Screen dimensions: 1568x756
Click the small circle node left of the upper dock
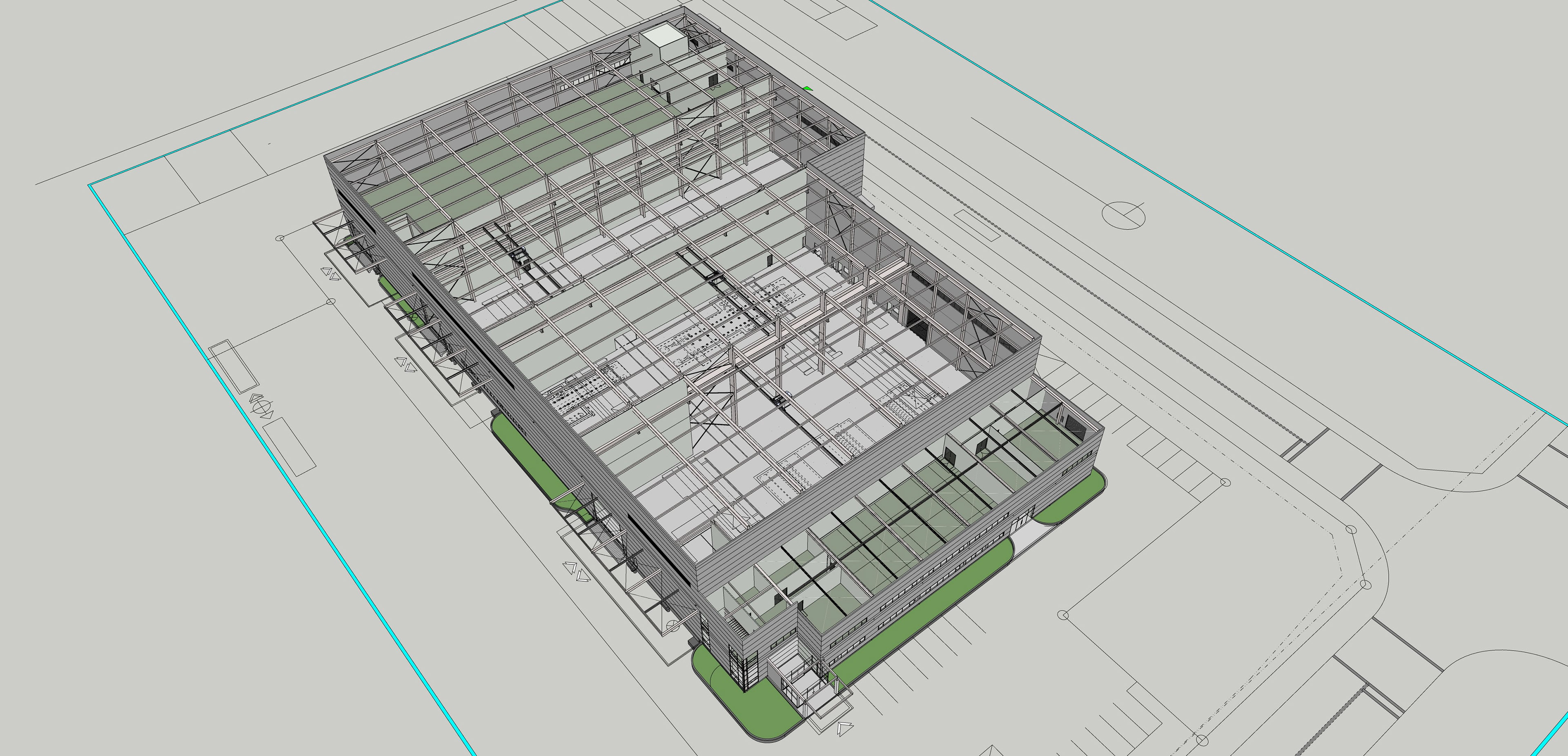tap(281, 239)
